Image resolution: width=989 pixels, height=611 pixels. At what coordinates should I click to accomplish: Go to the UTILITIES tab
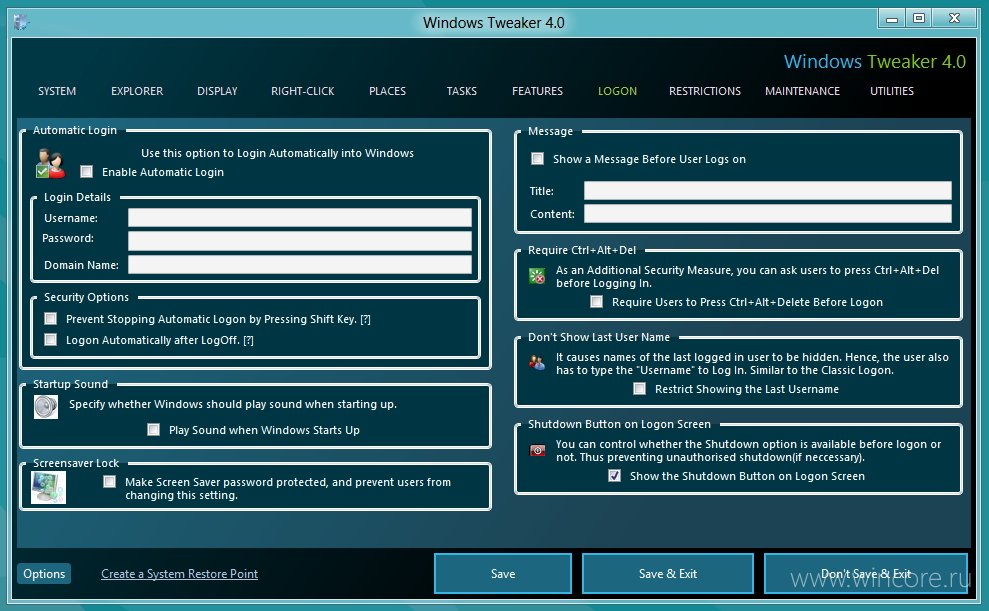(892, 91)
